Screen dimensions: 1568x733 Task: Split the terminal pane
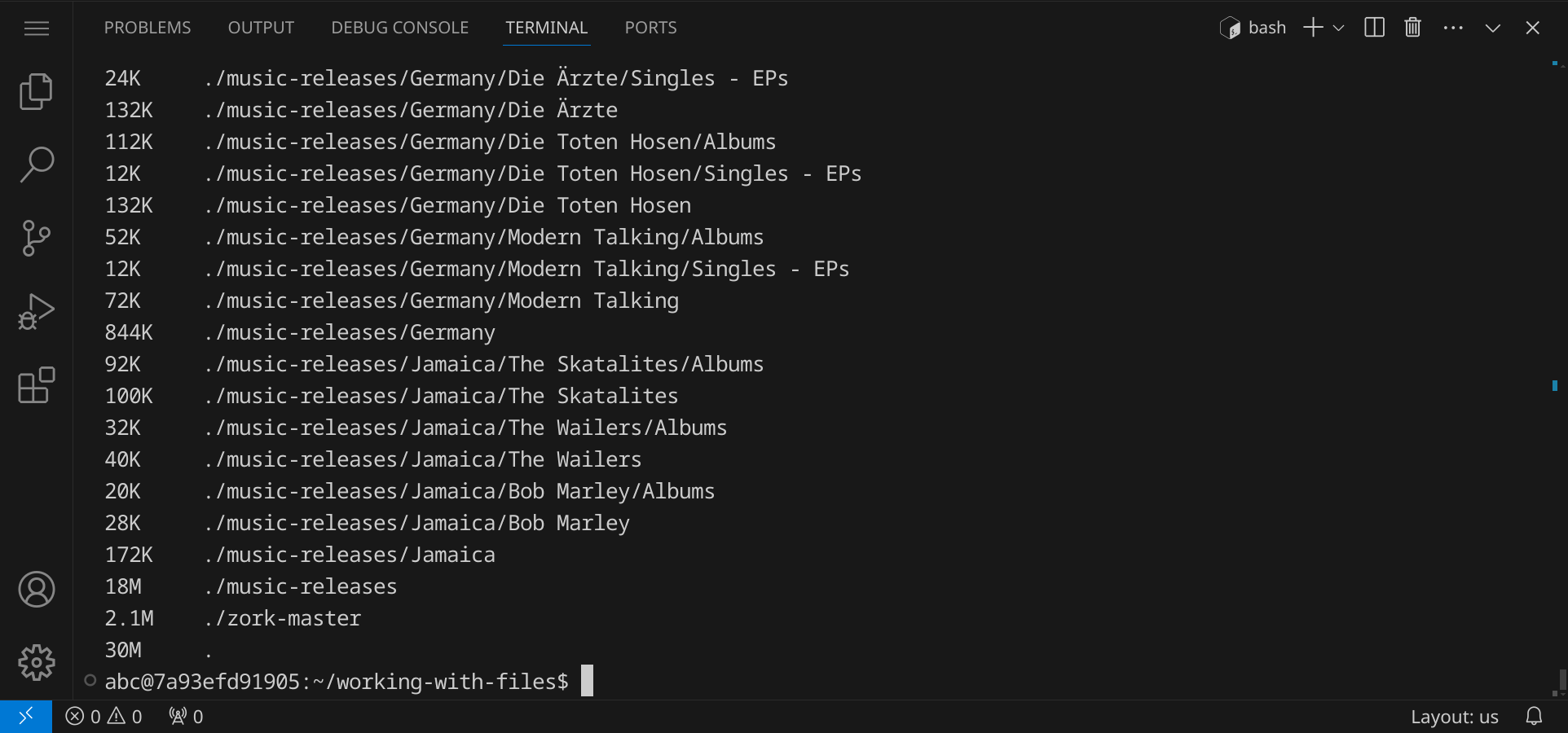point(1374,28)
